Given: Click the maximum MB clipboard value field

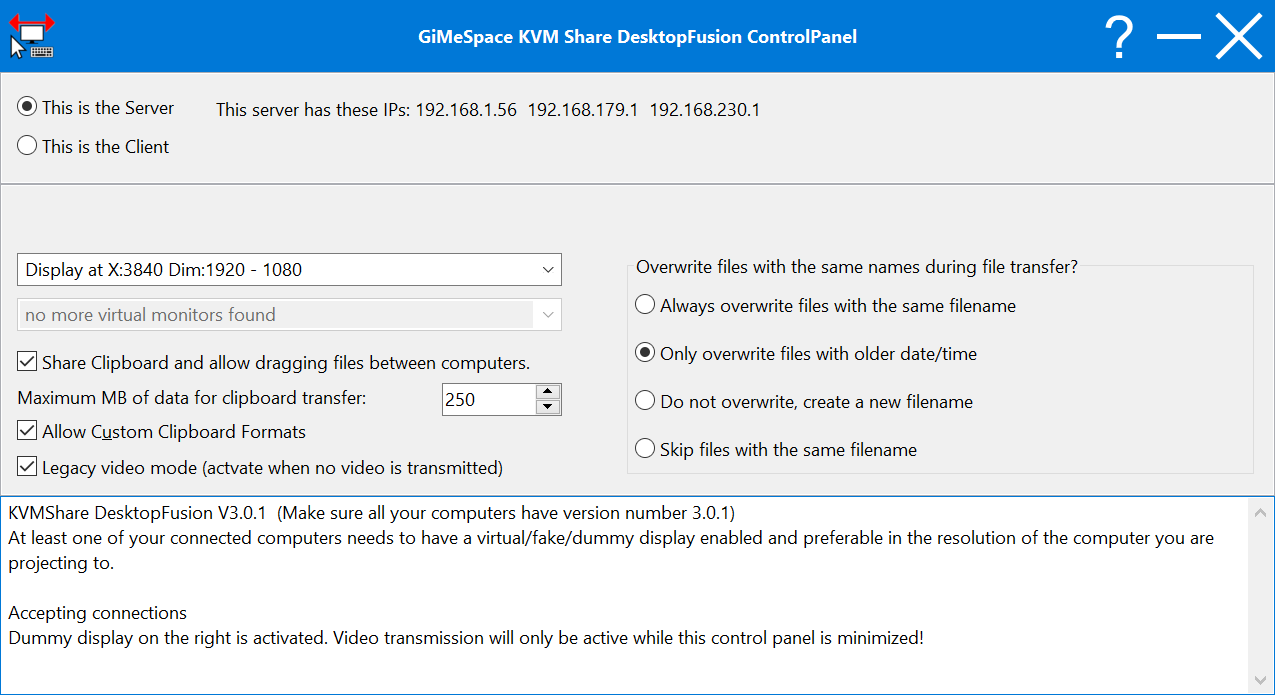Looking at the screenshot, I should (x=487, y=399).
